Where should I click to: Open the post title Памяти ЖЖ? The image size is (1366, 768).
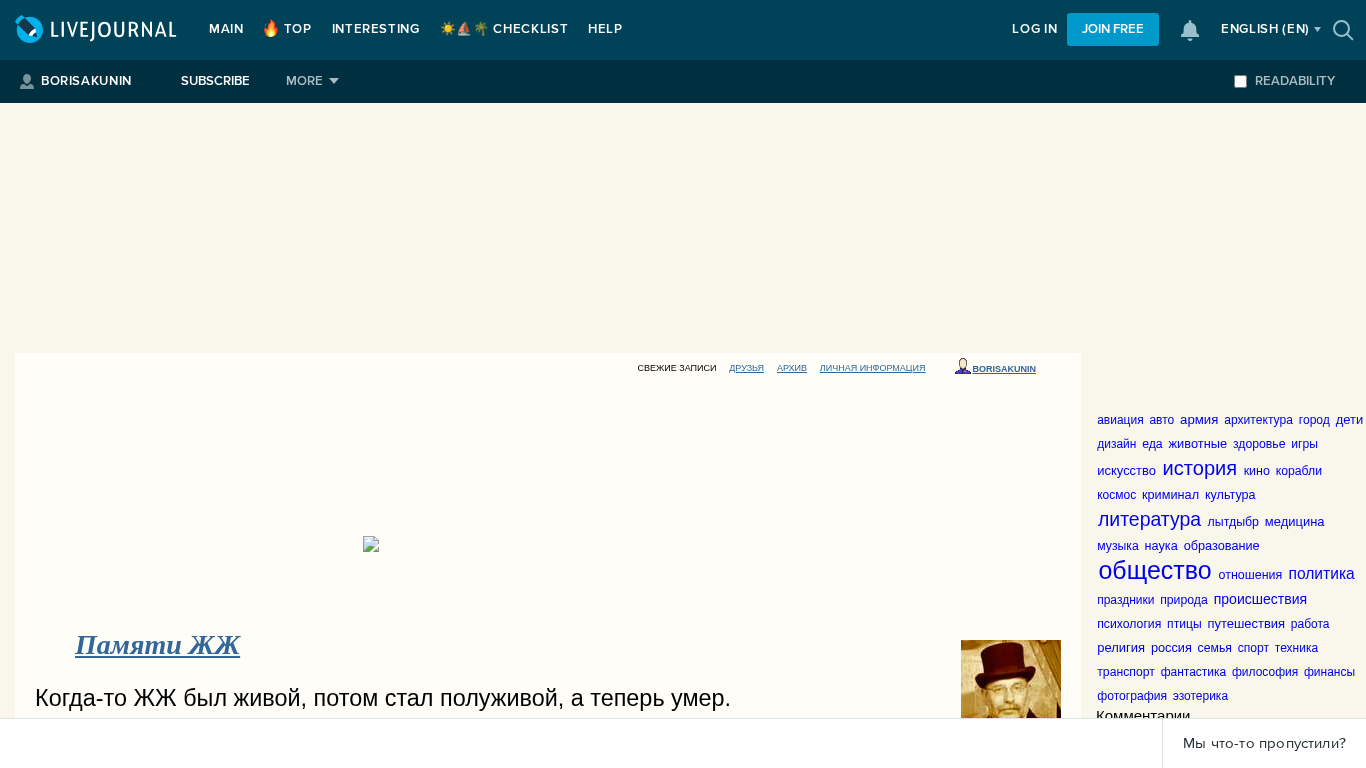[x=157, y=645]
